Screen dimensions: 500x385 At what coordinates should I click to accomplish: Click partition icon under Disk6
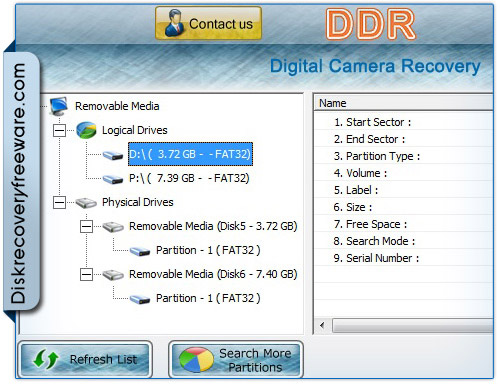[x=140, y=299]
